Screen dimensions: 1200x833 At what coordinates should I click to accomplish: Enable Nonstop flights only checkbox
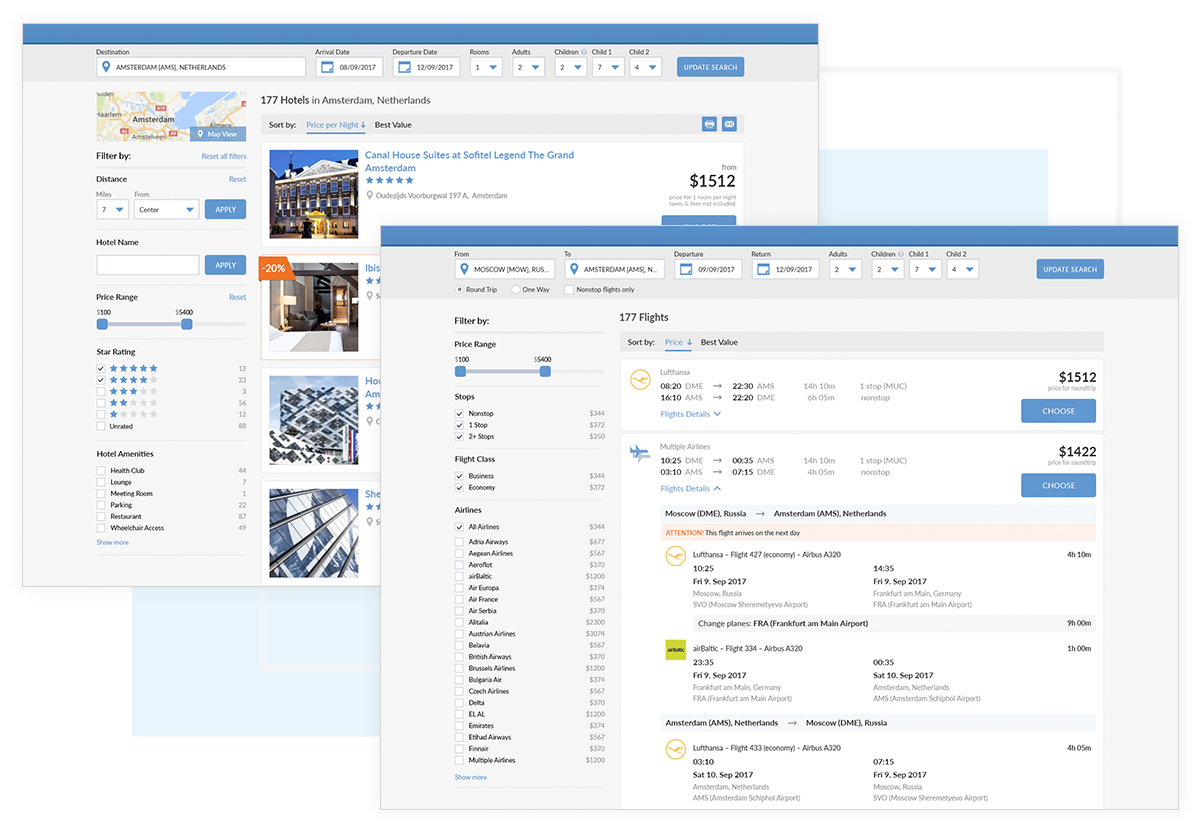pyautogui.click(x=568, y=290)
